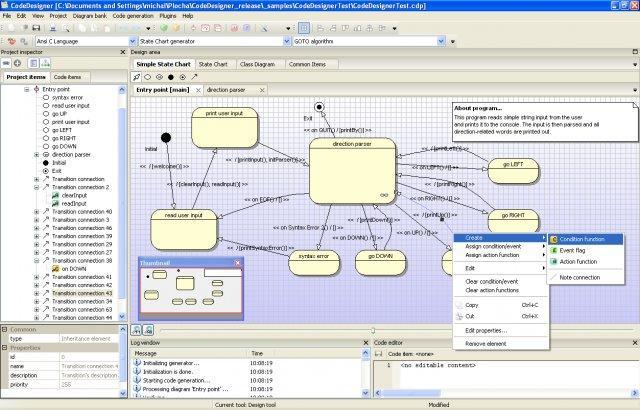This screenshot has width=640, height=410.
Task: Click the second zoom magnifier button below diagram
Action: point(148,330)
